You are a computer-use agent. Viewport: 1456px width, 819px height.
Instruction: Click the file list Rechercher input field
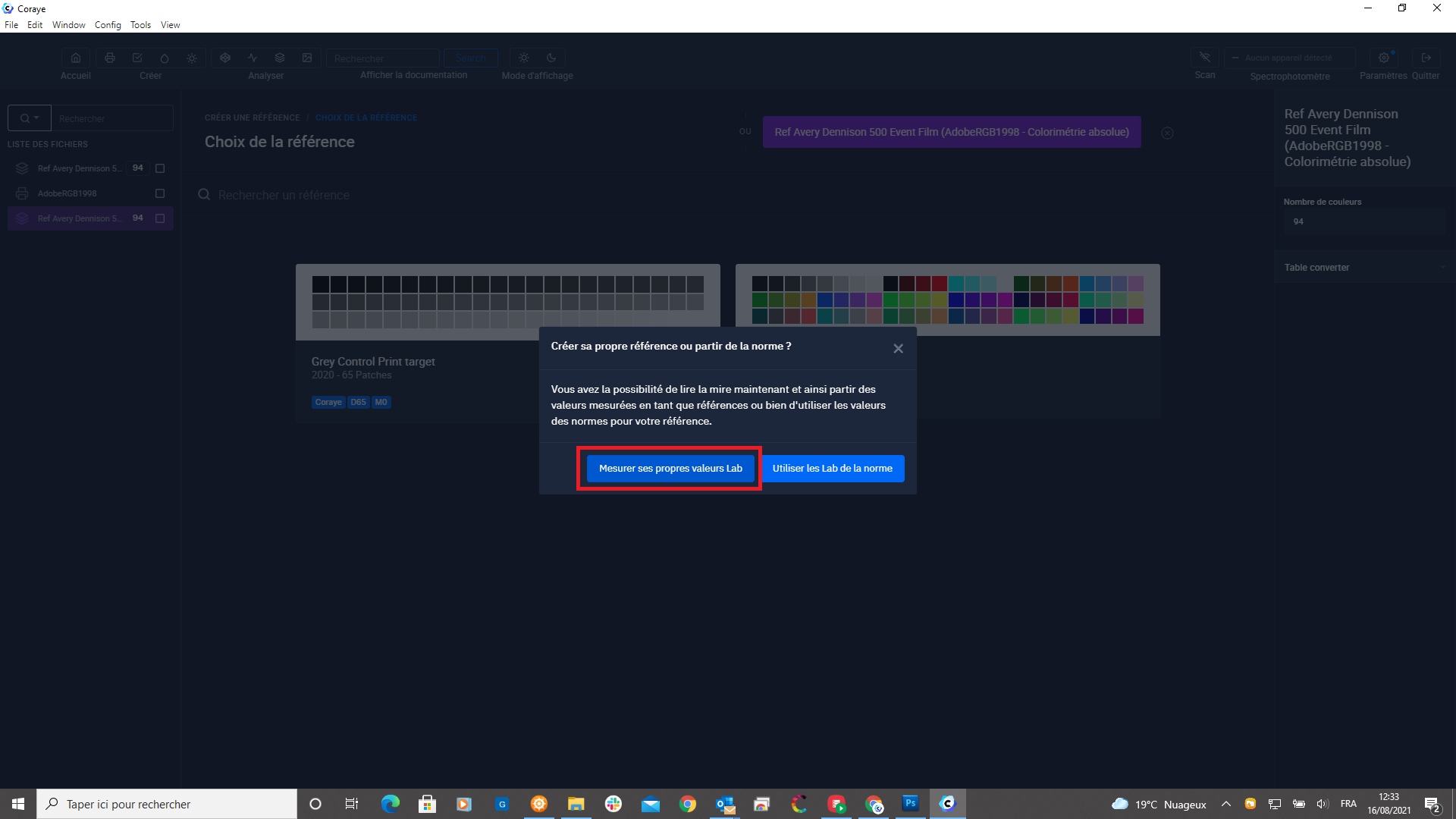(112, 118)
